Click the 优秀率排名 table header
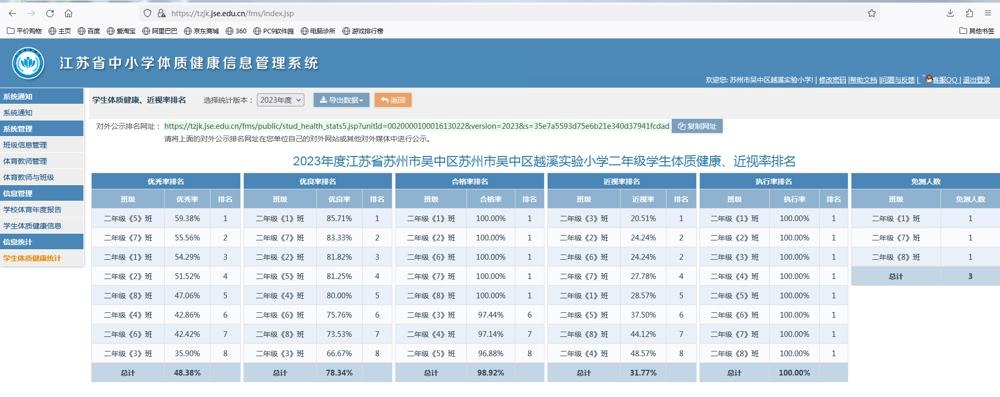Viewport: 1000px width, 397px height. pyautogui.click(x=166, y=181)
